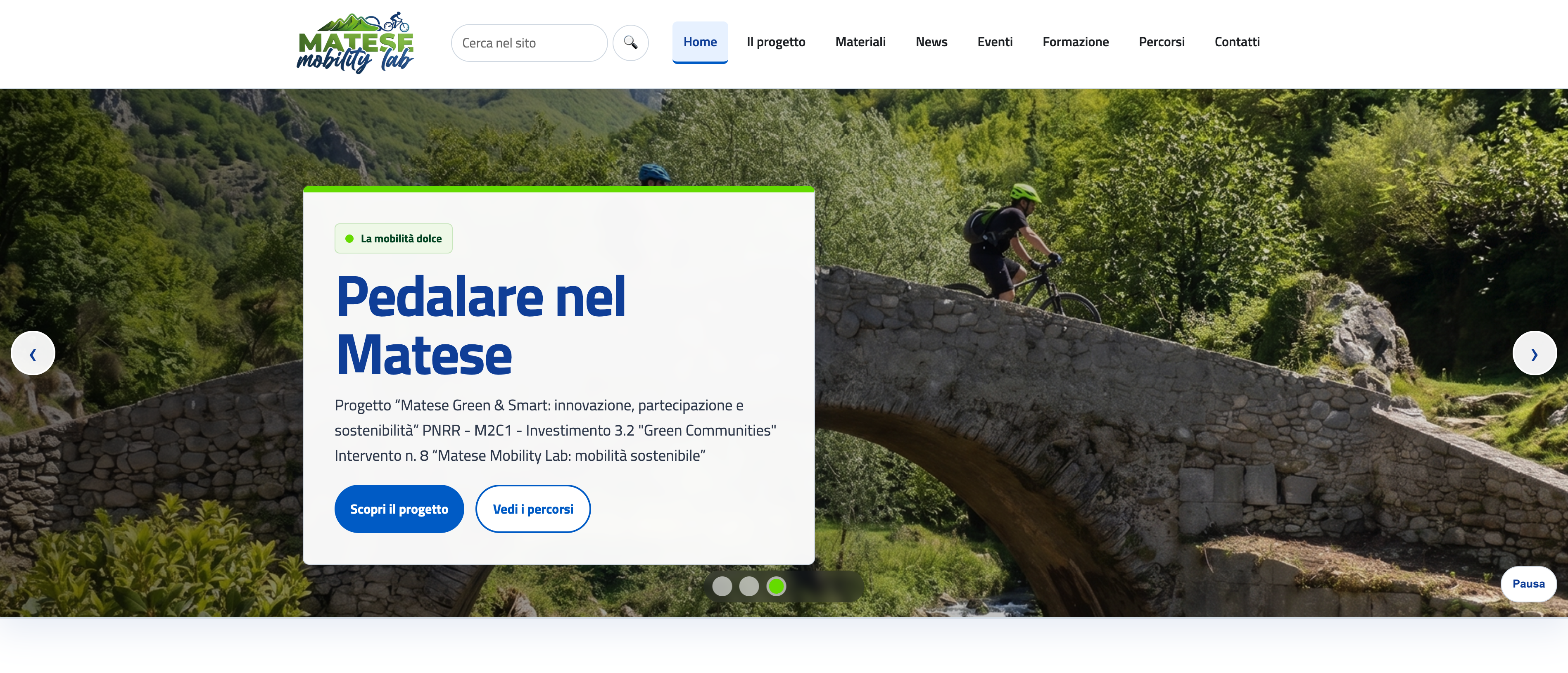Pause the slideshow with Pausa button
The height and width of the screenshot is (673, 1568).
coord(1528,583)
